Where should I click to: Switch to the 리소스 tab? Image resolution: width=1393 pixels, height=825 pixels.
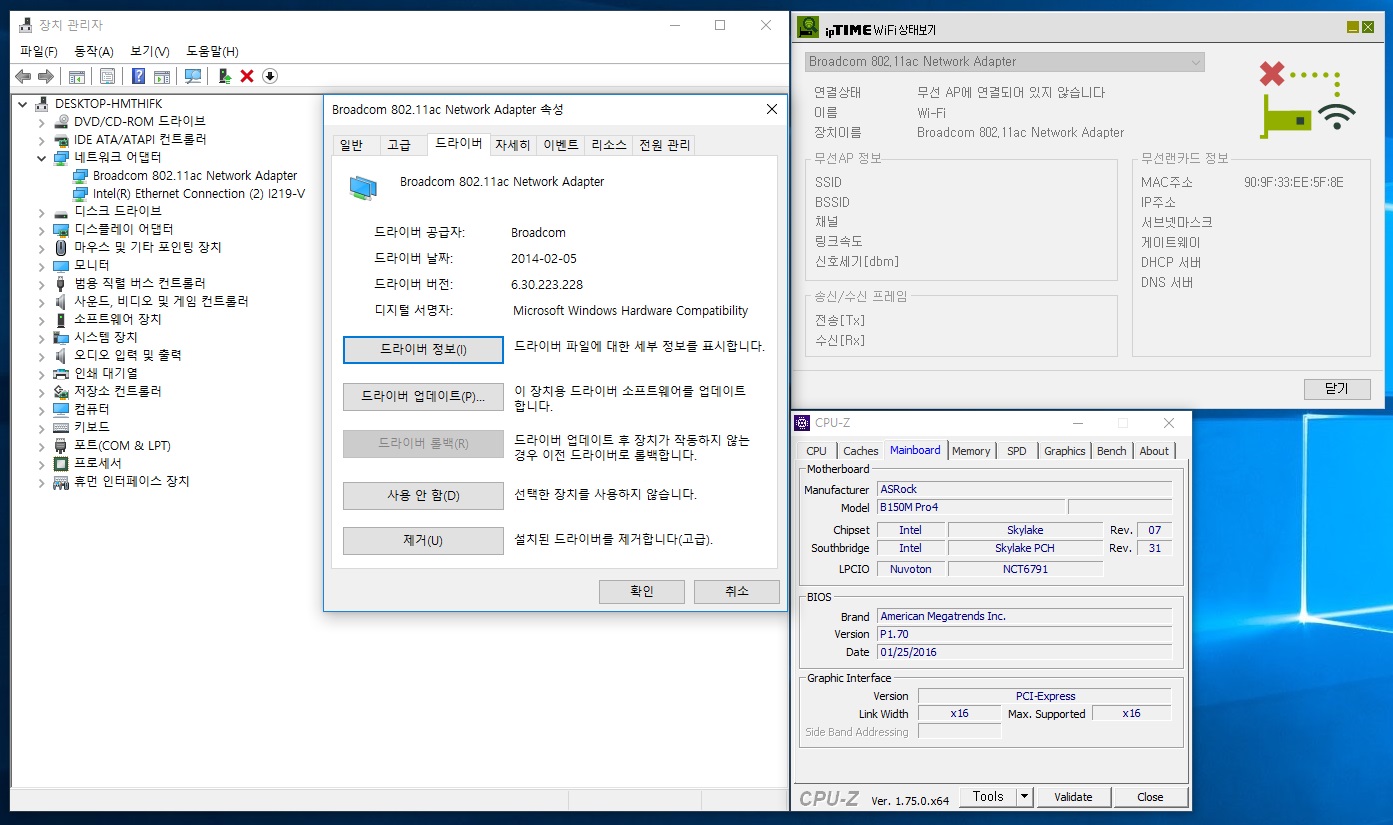609,145
